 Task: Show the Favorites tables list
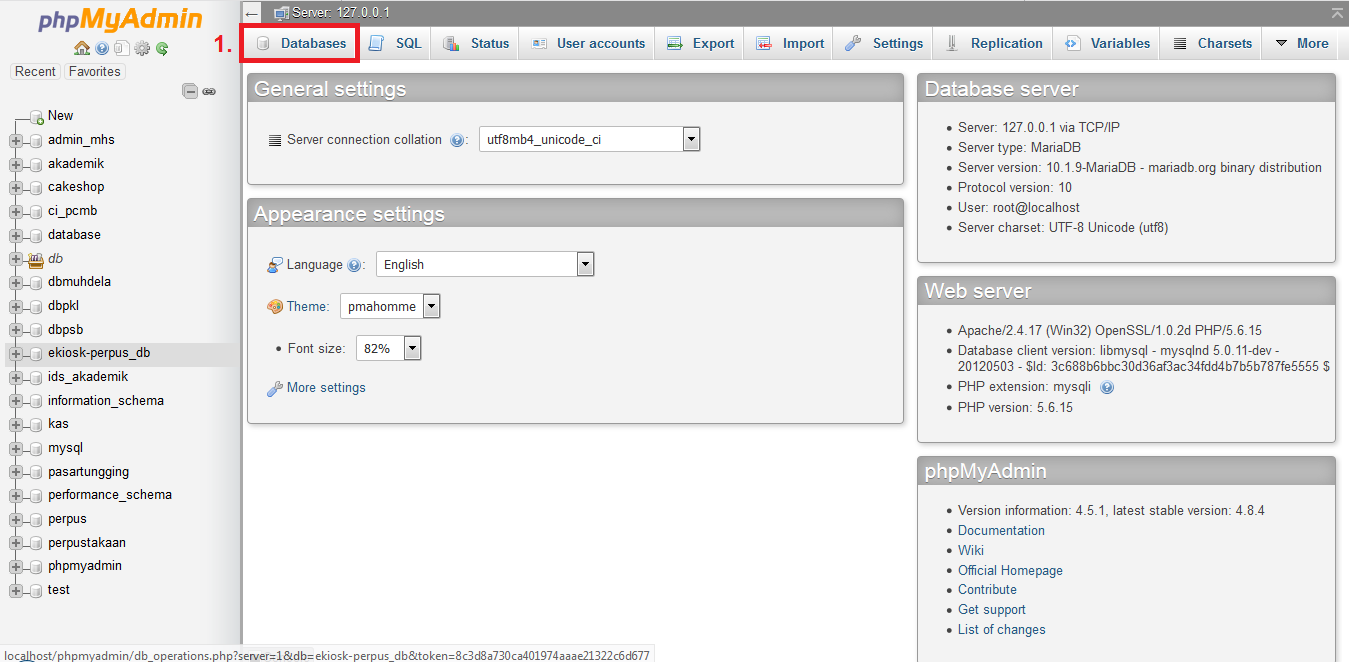click(95, 72)
